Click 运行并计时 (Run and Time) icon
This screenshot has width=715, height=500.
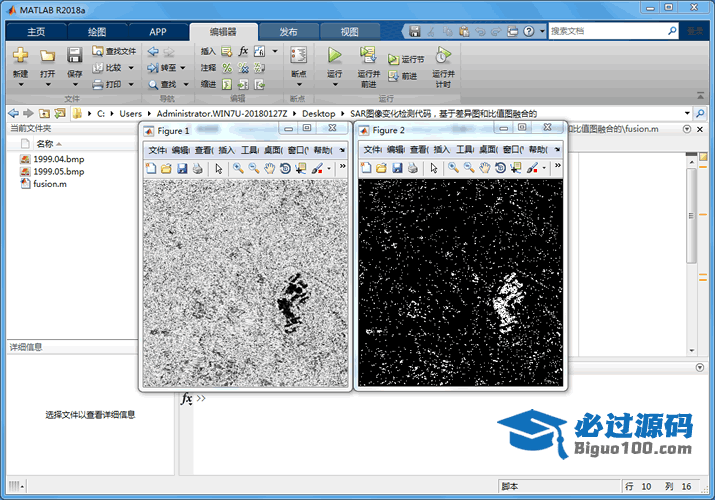[x=443, y=55]
